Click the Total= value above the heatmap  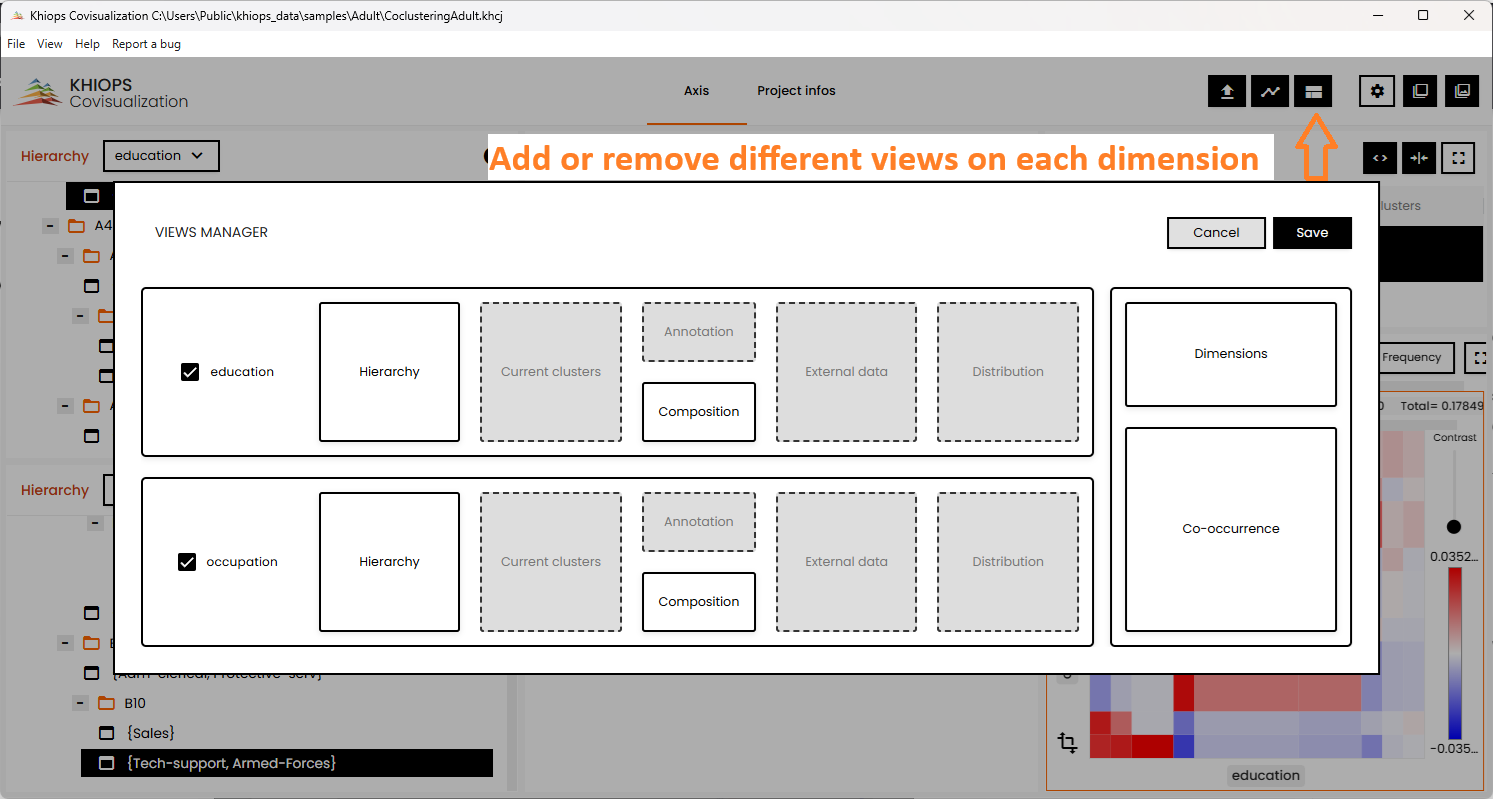click(1441, 406)
